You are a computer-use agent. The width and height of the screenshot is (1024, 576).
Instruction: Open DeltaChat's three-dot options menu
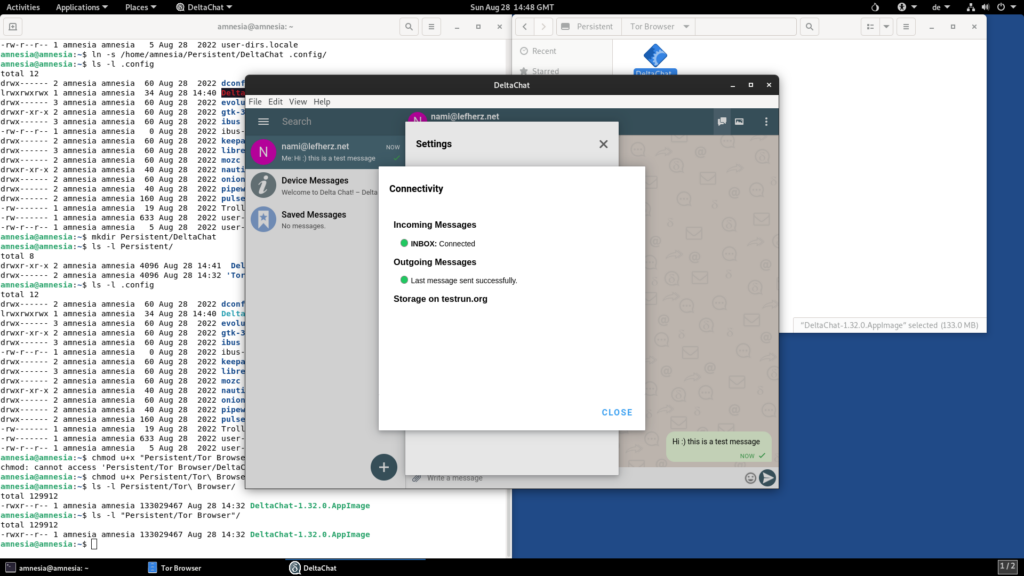tap(766, 121)
